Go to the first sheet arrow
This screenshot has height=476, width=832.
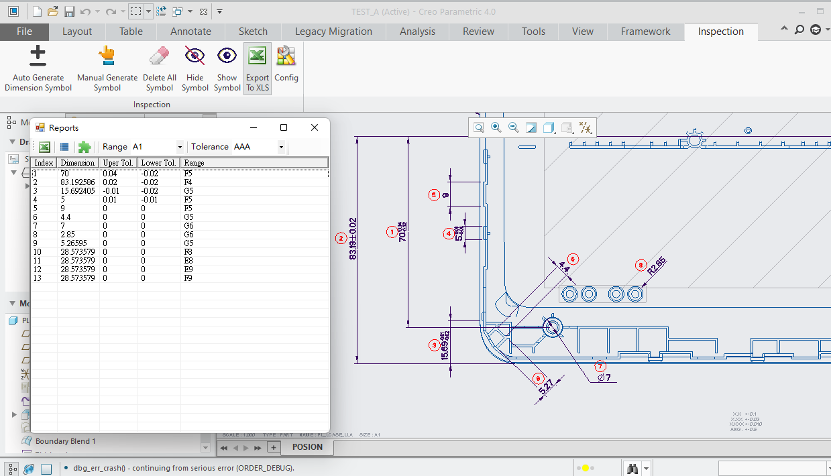224,448
